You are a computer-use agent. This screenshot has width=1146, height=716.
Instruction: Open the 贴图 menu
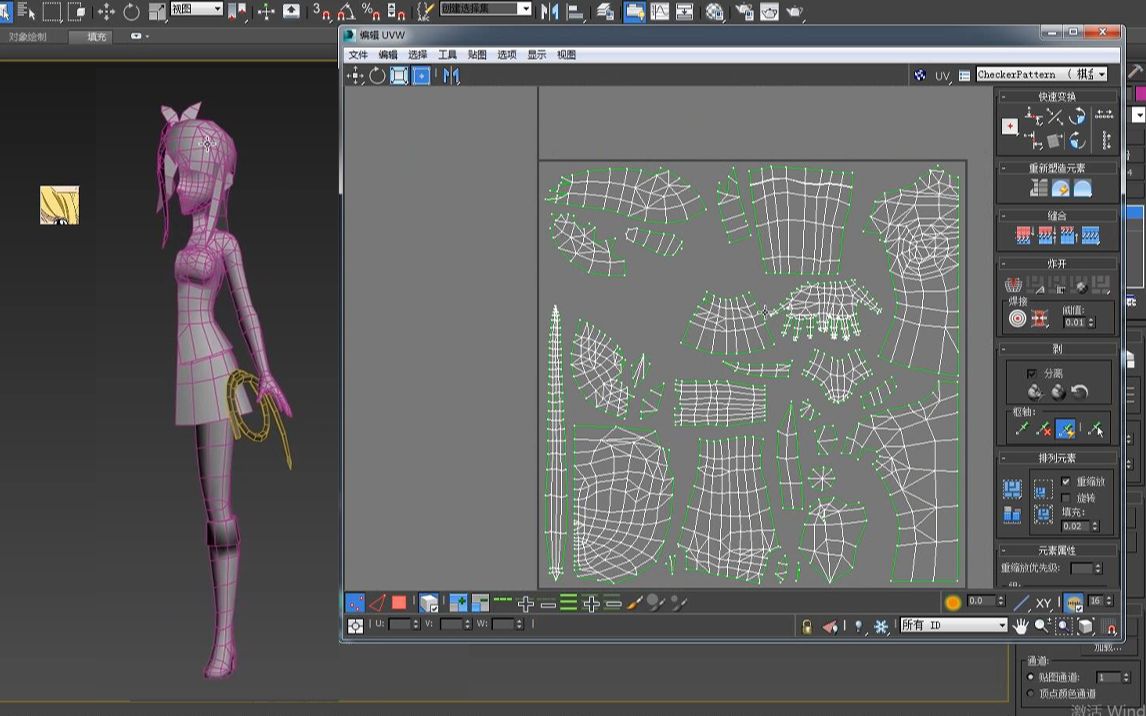click(477, 55)
